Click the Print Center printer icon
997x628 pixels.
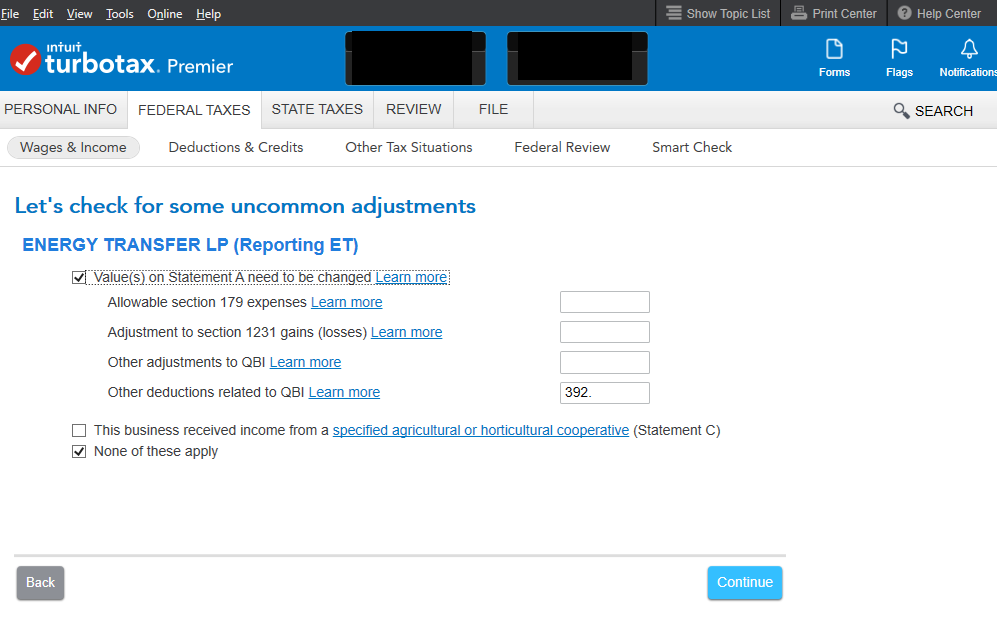[799, 13]
